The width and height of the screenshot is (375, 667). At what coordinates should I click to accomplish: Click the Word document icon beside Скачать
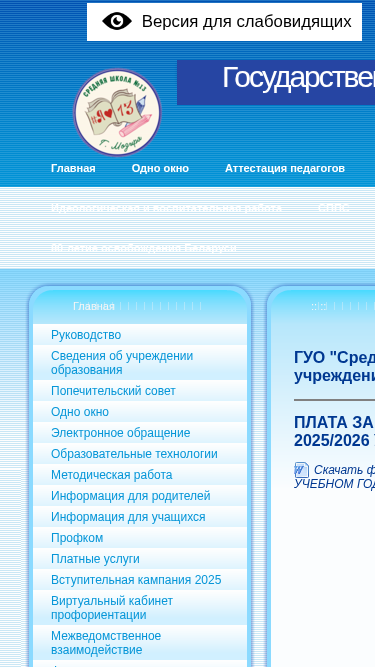click(x=301, y=470)
